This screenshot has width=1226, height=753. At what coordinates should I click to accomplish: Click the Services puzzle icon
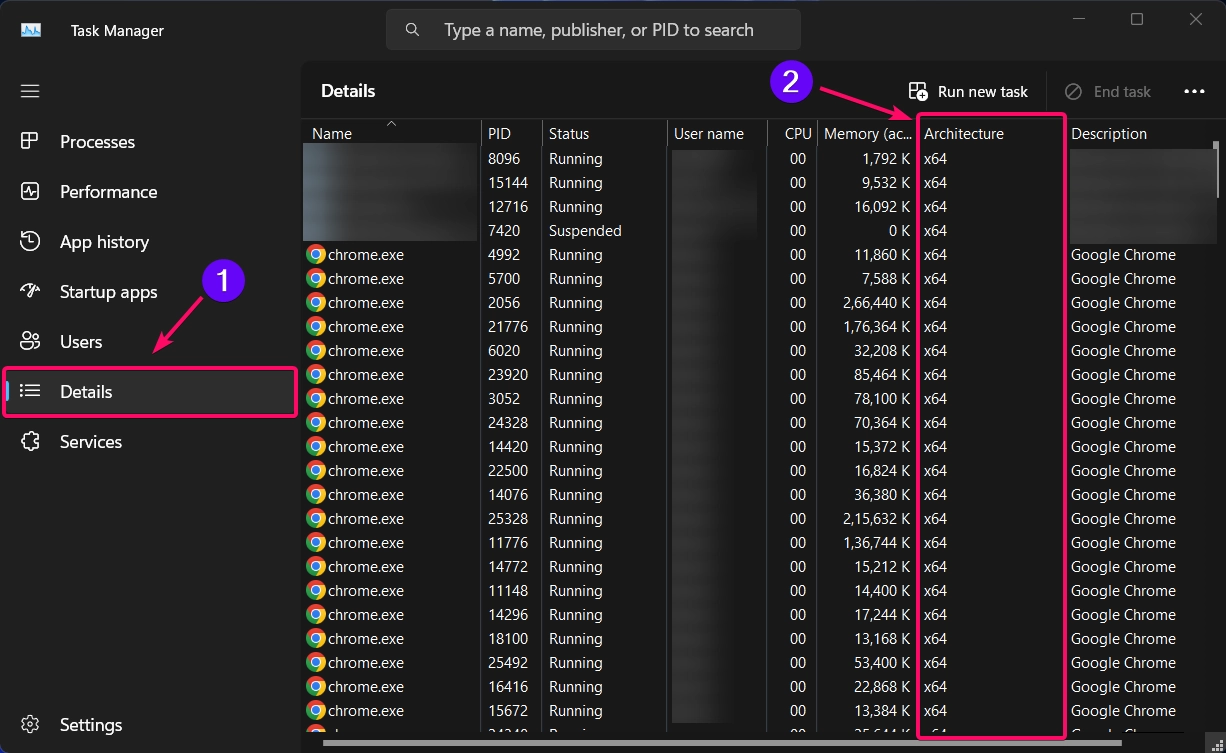point(30,441)
